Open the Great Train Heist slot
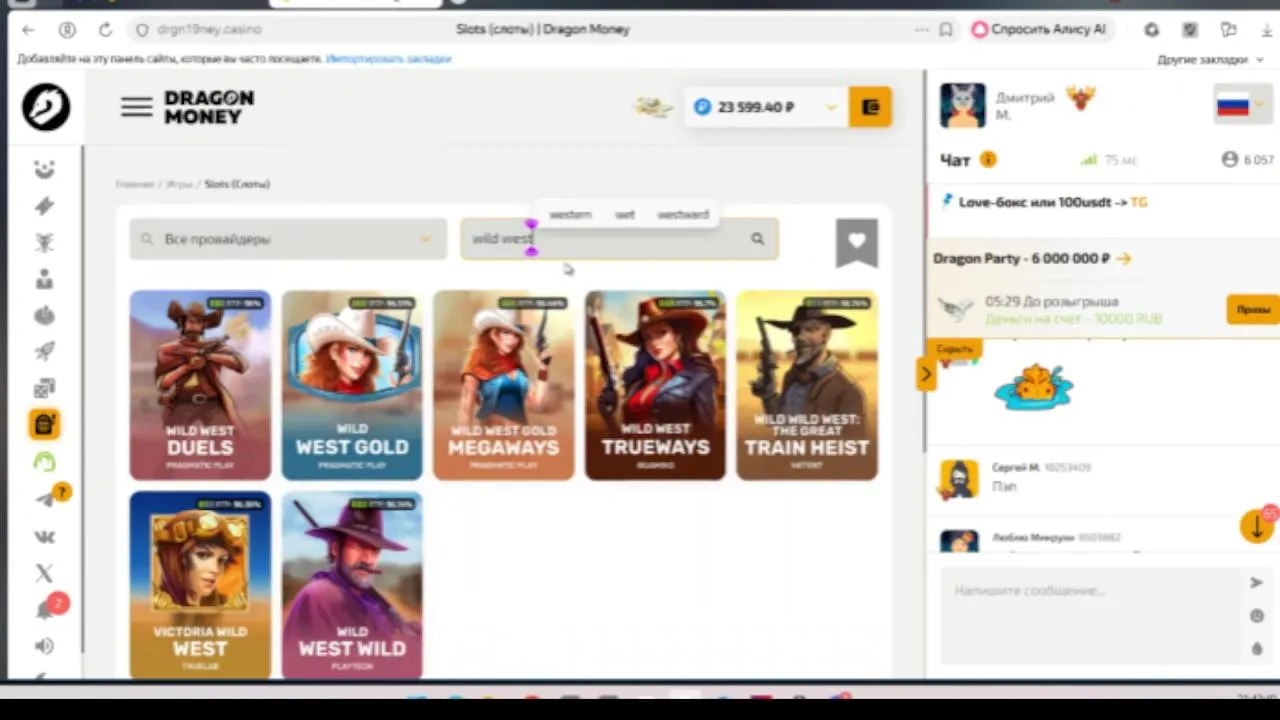The width and height of the screenshot is (1280, 720). (x=807, y=385)
